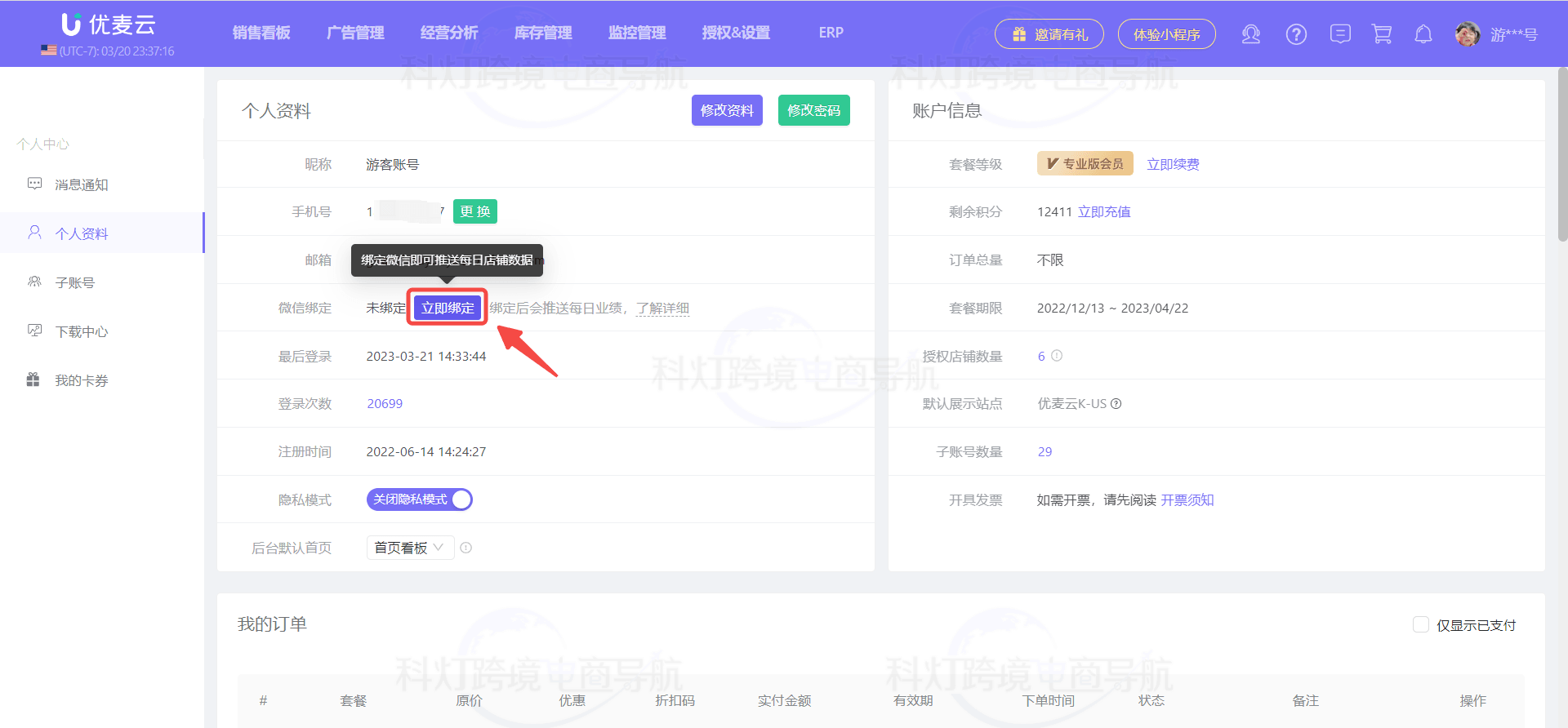The height and width of the screenshot is (728, 1568).
Task: Click the login count 20699
Action: pos(385,403)
